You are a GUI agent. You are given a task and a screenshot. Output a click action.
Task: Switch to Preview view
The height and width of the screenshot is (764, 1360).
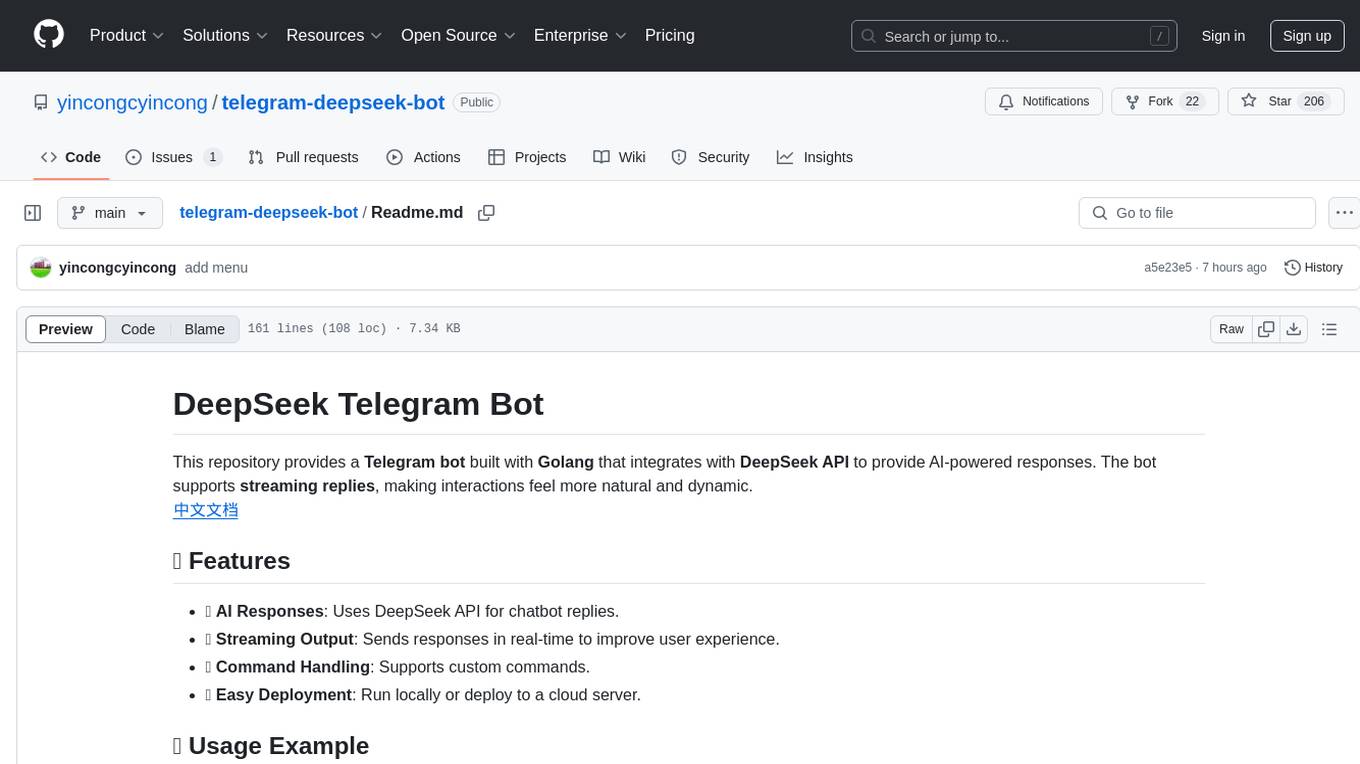(66, 329)
